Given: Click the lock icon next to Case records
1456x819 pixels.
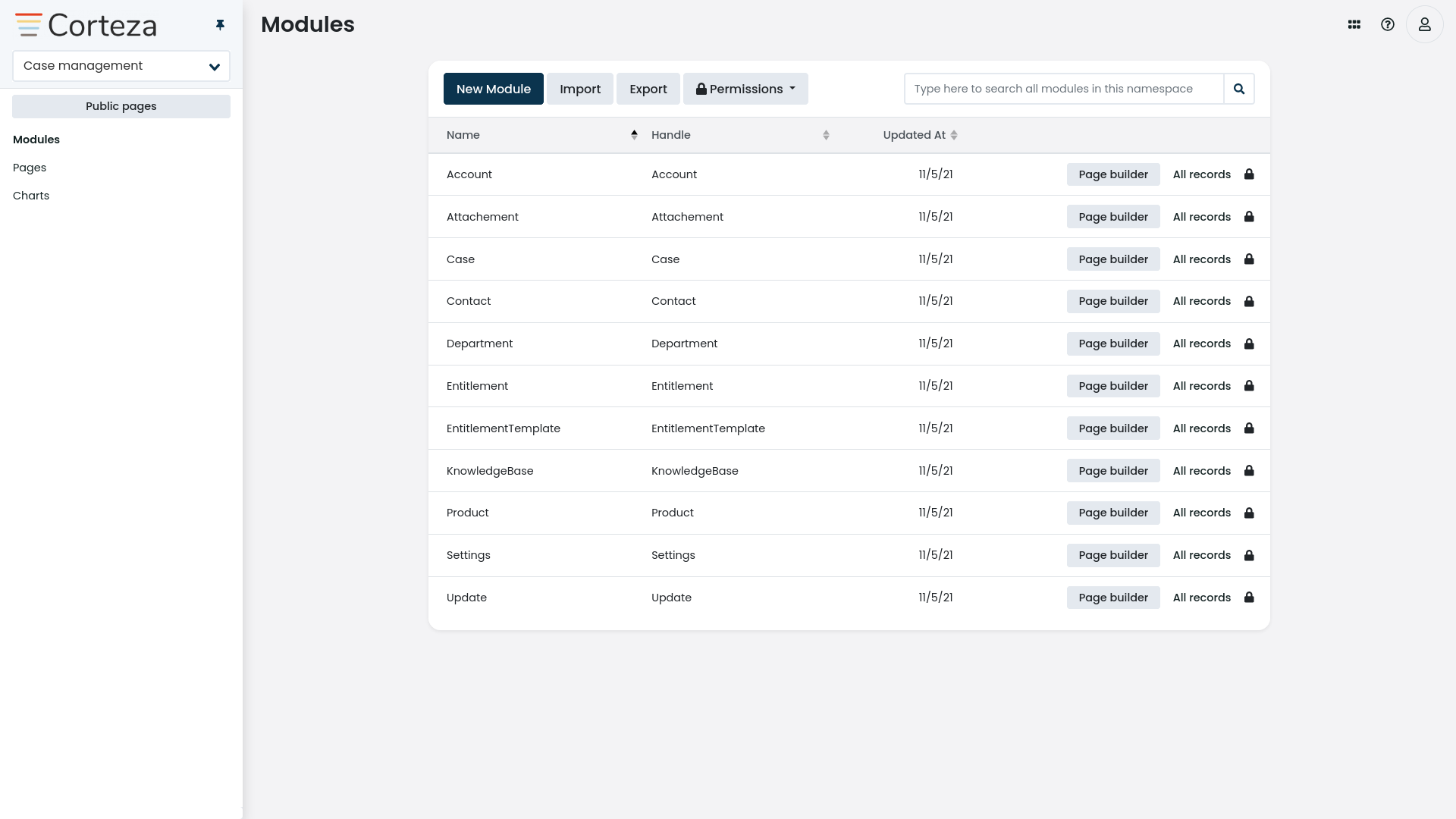Looking at the screenshot, I should tap(1249, 259).
